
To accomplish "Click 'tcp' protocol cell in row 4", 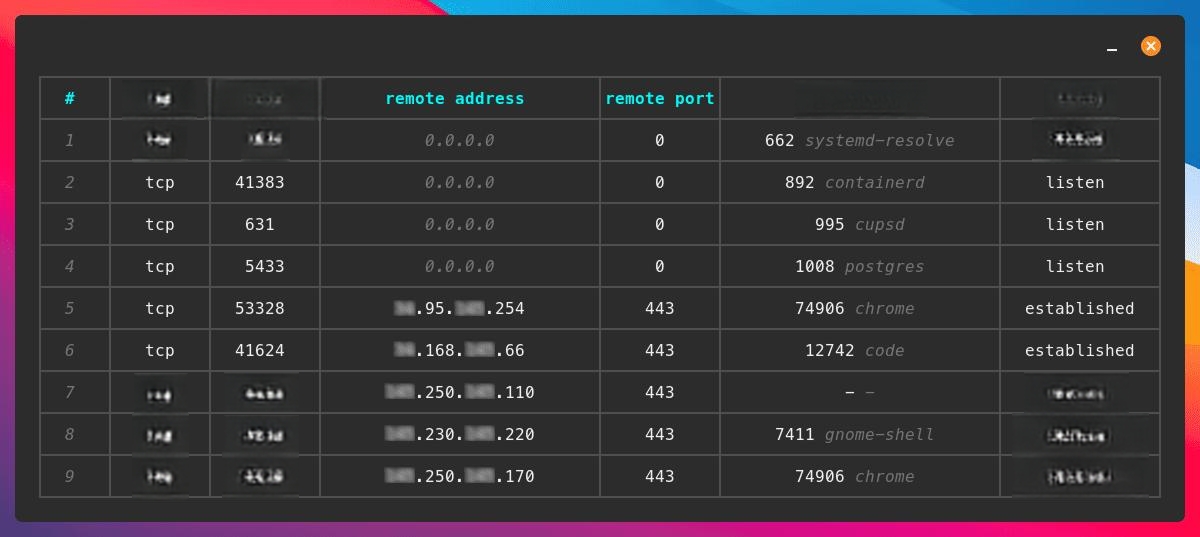I will (160, 266).
